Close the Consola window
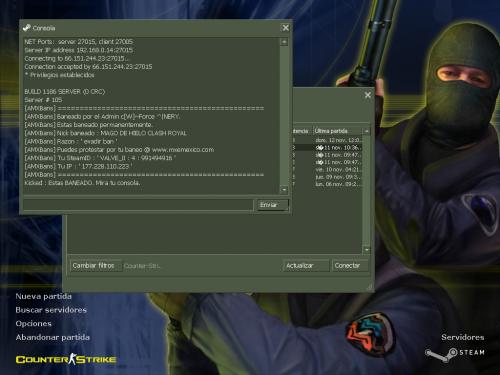500x375 pixels. pyautogui.click(x=286, y=28)
